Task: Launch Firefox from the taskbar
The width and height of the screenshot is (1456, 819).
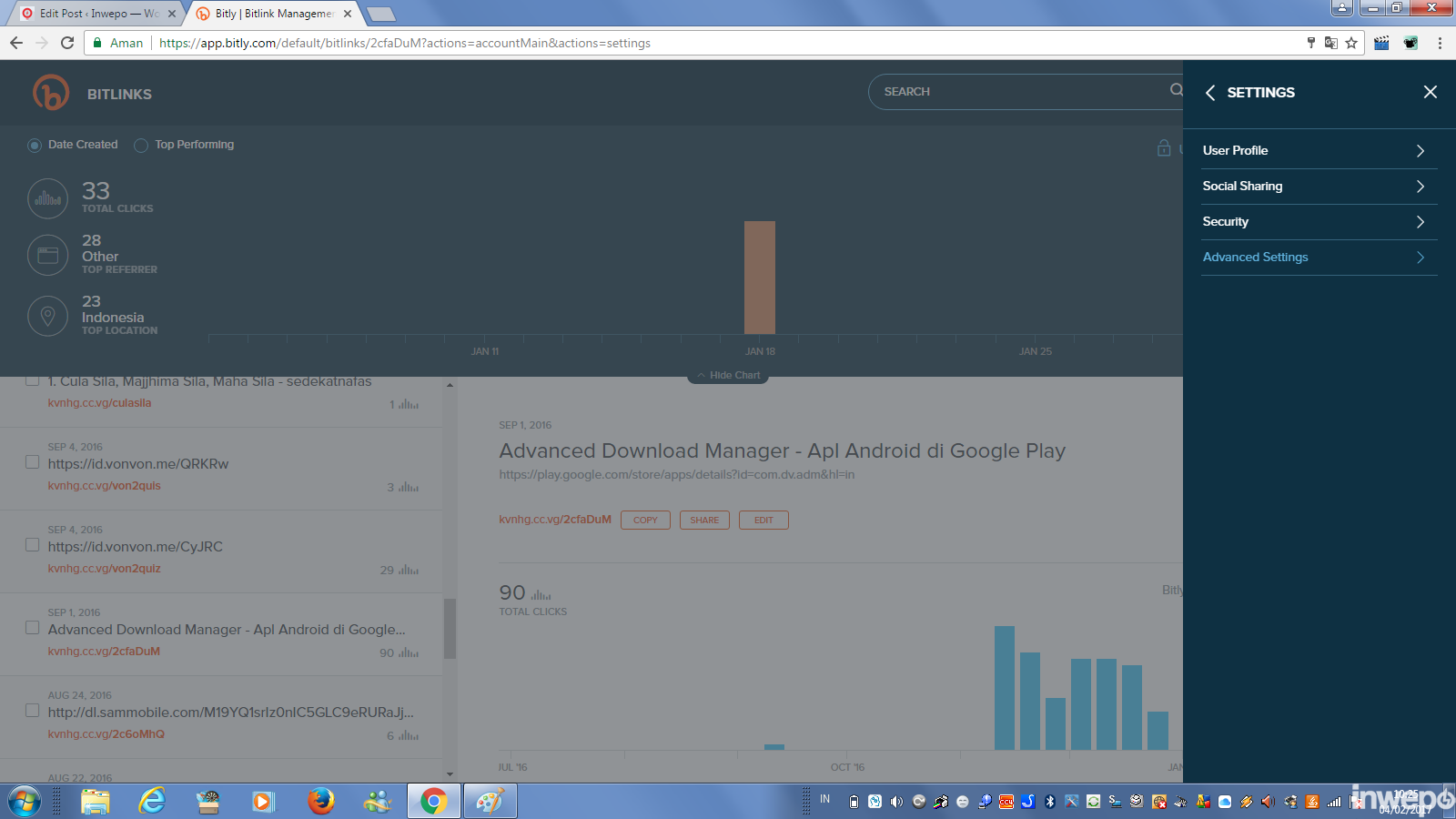Action: click(320, 802)
